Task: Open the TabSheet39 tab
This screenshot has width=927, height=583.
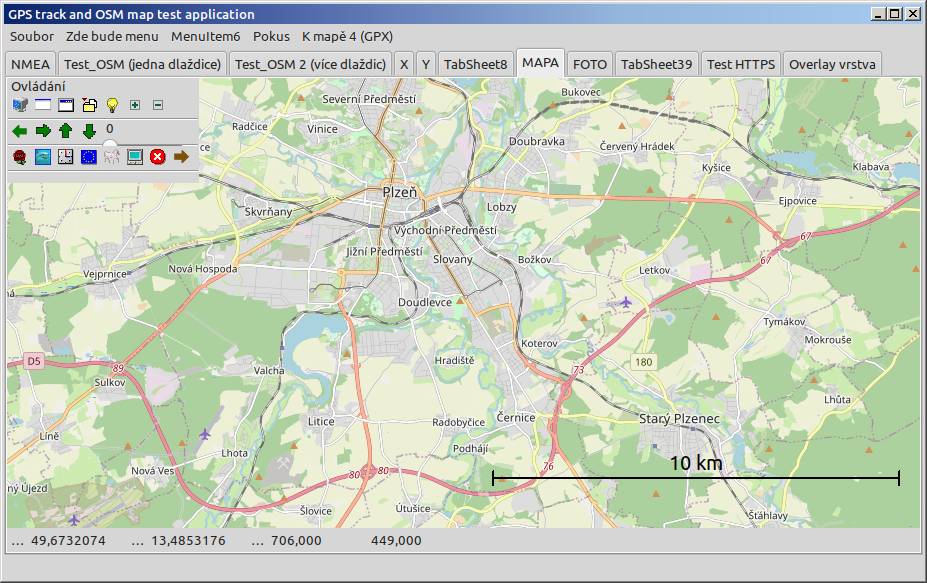Action: click(x=657, y=64)
